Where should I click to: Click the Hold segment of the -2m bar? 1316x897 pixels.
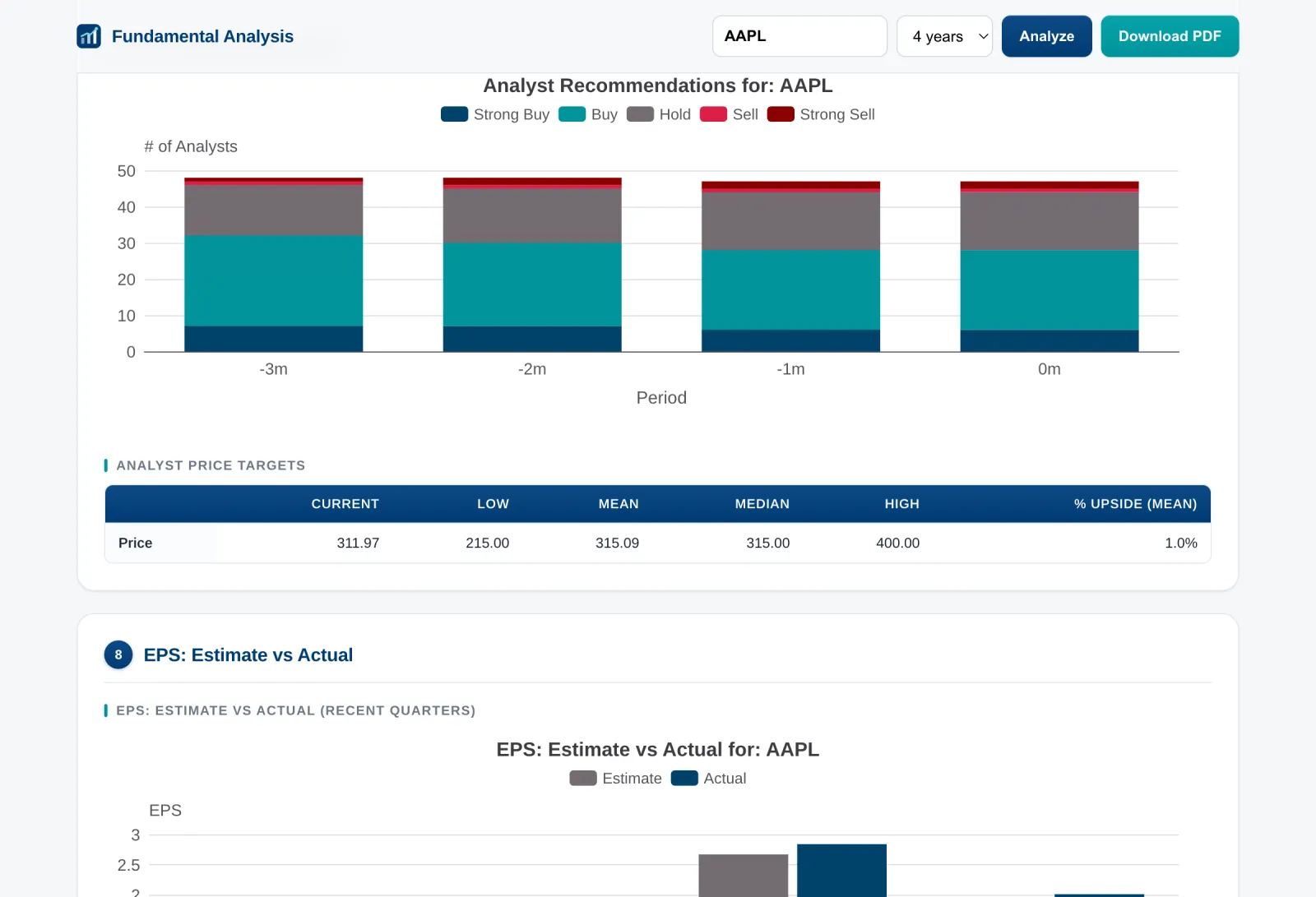(532, 216)
